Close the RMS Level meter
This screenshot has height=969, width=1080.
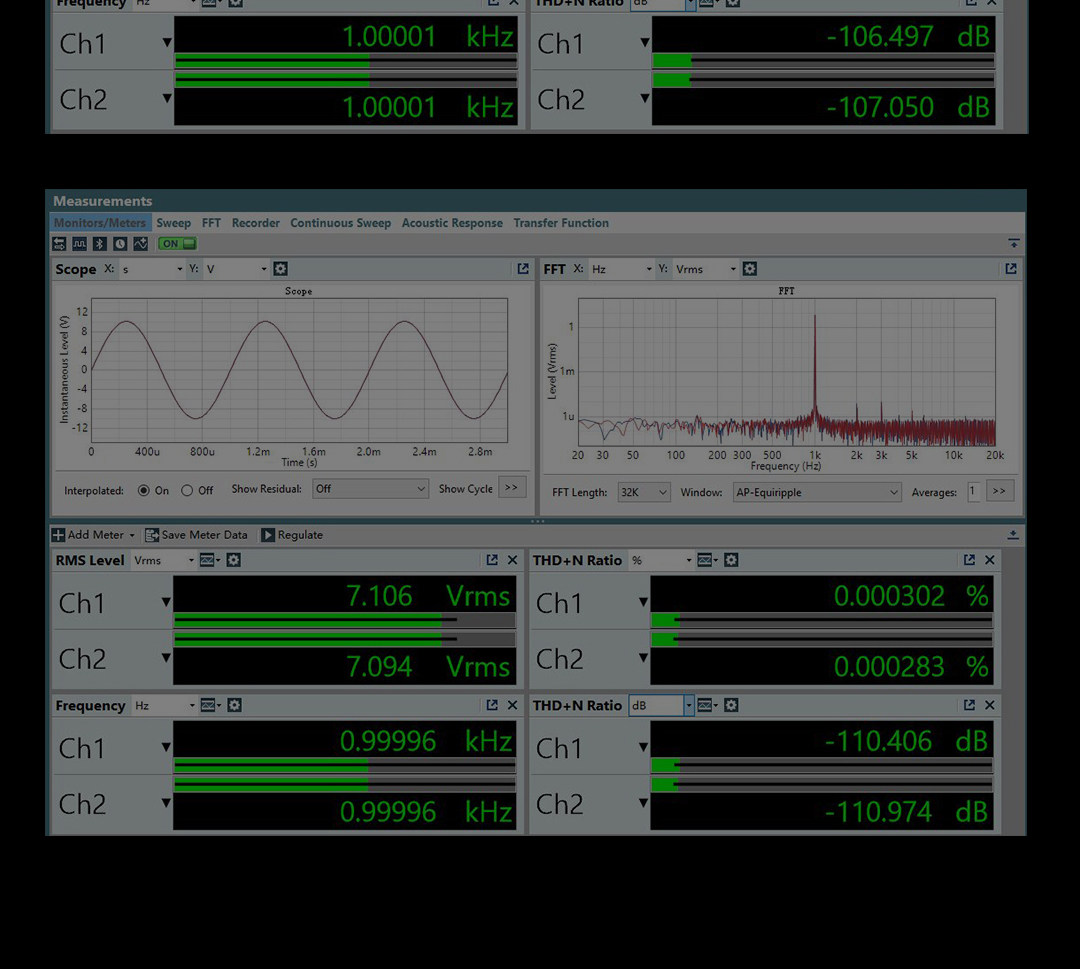(512, 560)
